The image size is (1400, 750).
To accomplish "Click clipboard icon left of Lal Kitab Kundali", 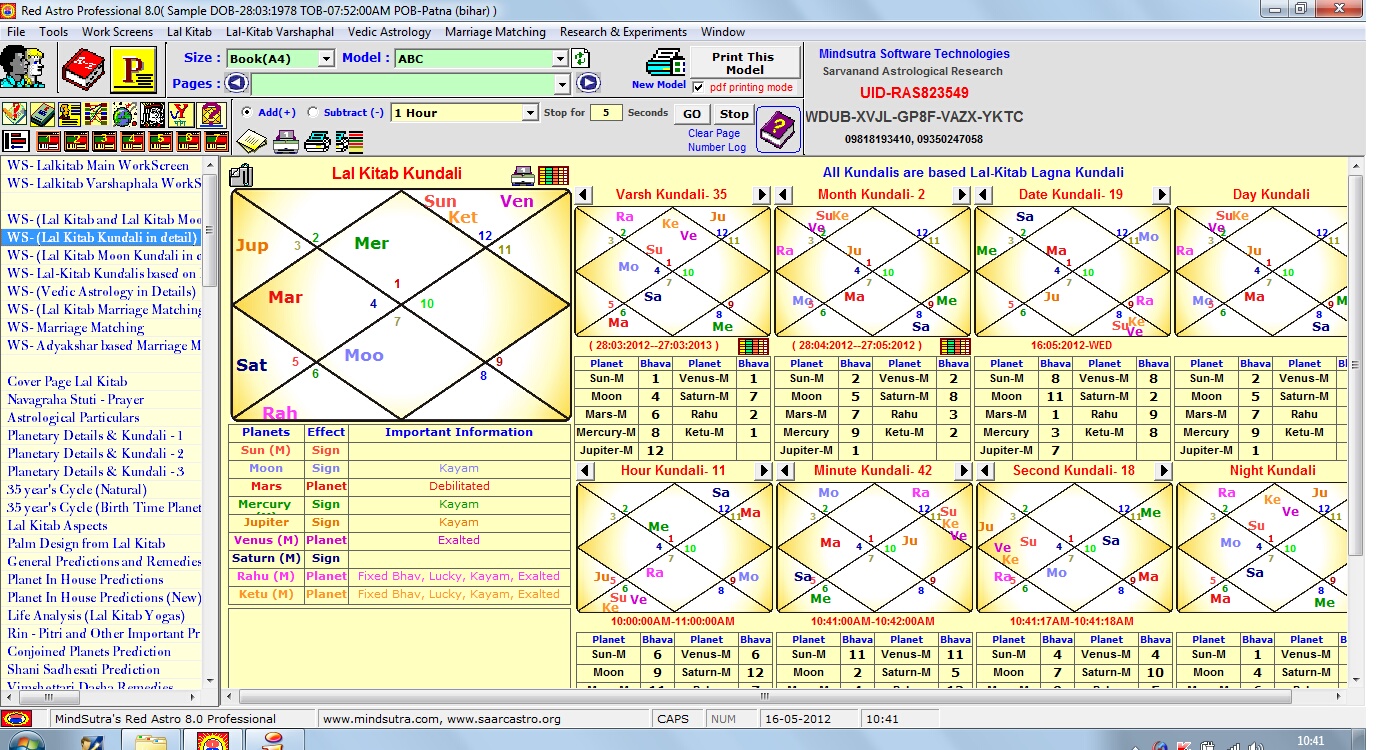I will click(241, 176).
